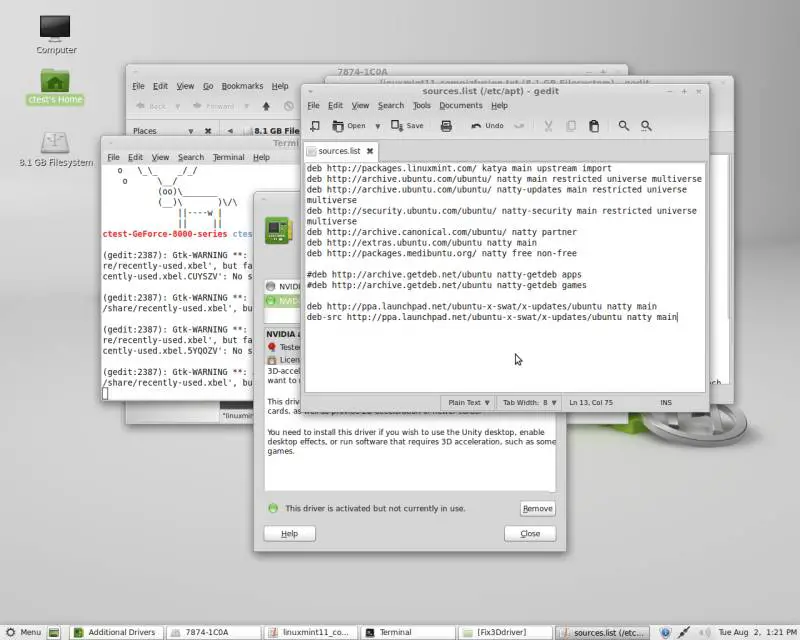Switch to Additional Drivers in the taskbar
Image resolution: width=800 pixels, height=640 pixels.
tap(117, 632)
